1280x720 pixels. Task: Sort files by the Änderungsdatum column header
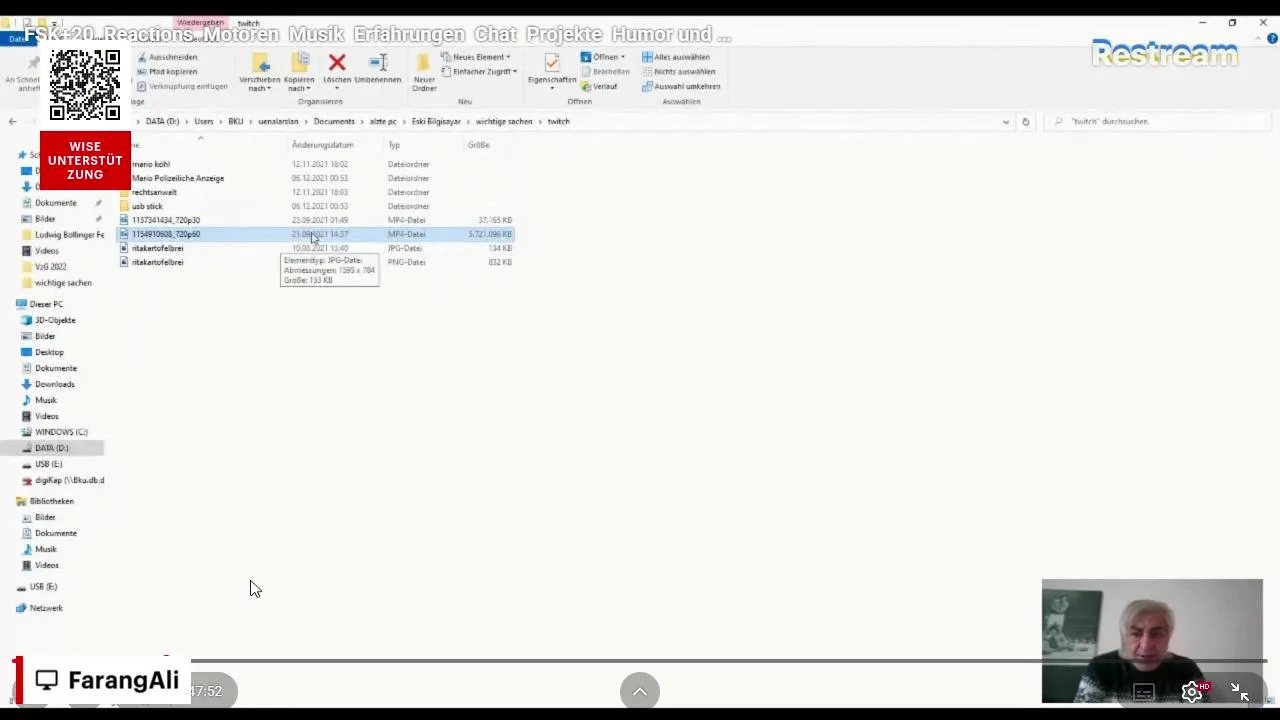[x=323, y=145]
